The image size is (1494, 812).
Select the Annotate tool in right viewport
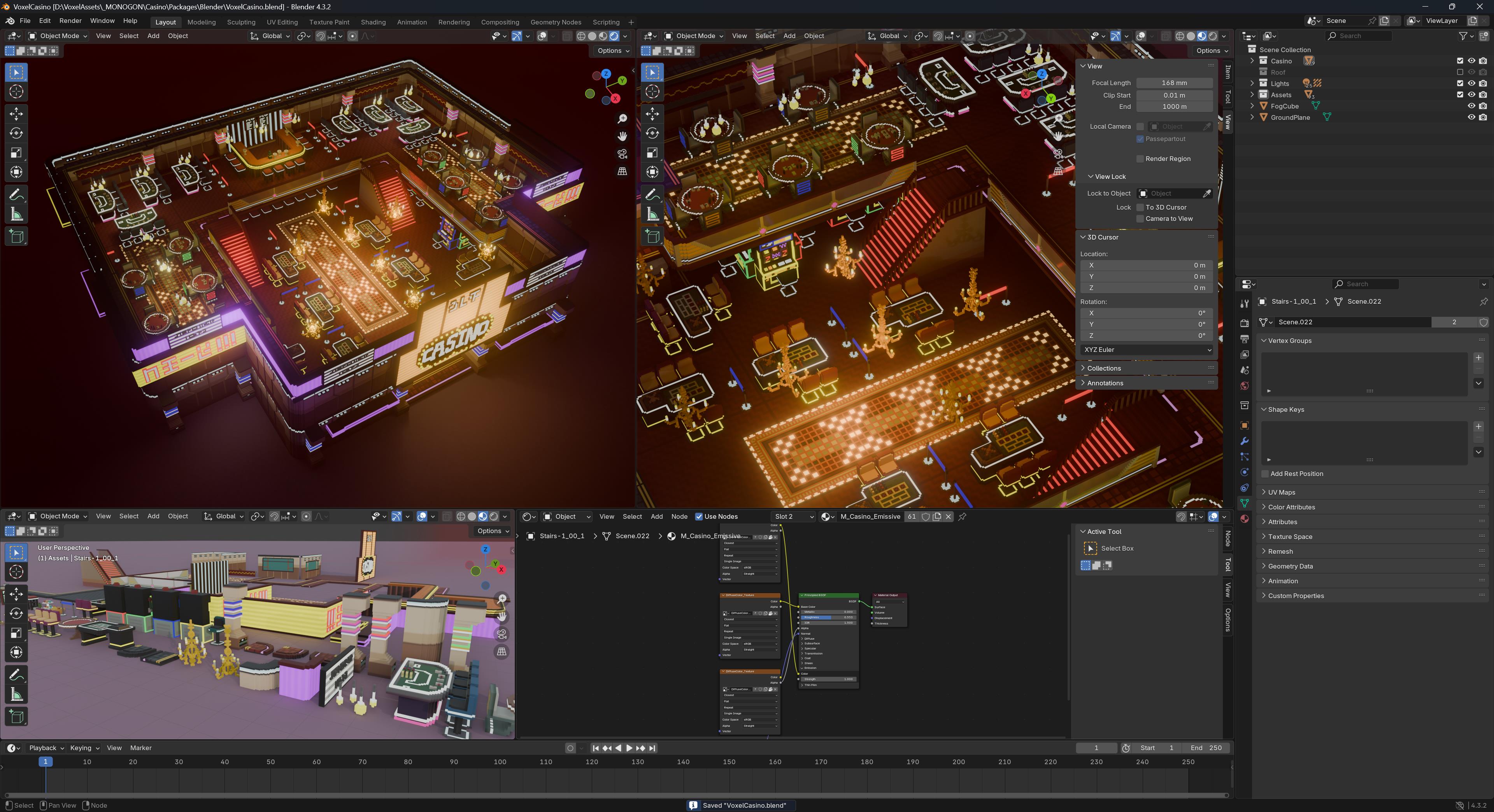(652, 194)
